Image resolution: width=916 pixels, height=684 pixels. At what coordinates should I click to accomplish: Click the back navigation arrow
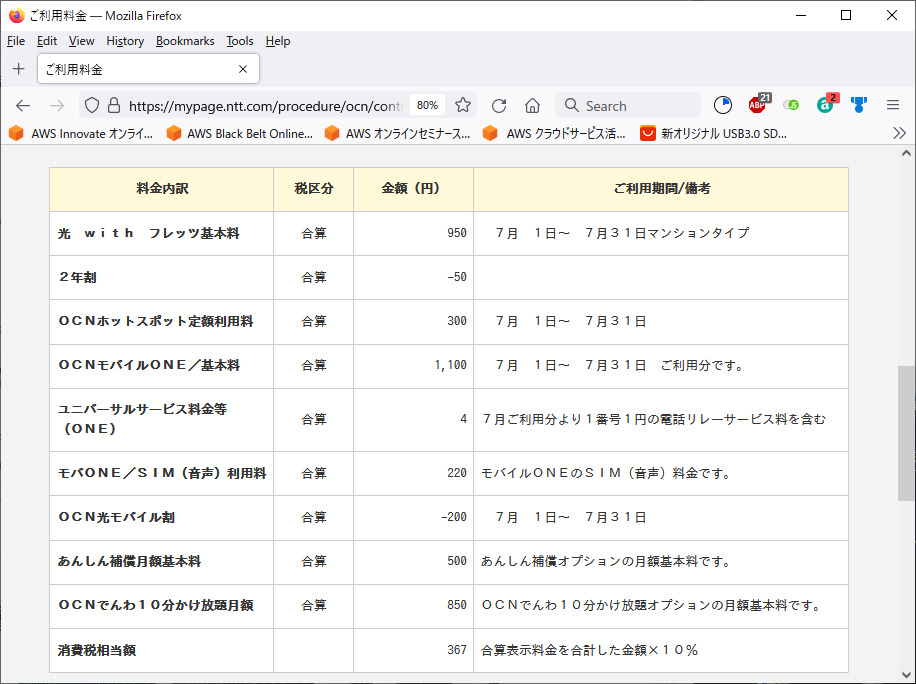pyautogui.click(x=23, y=105)
